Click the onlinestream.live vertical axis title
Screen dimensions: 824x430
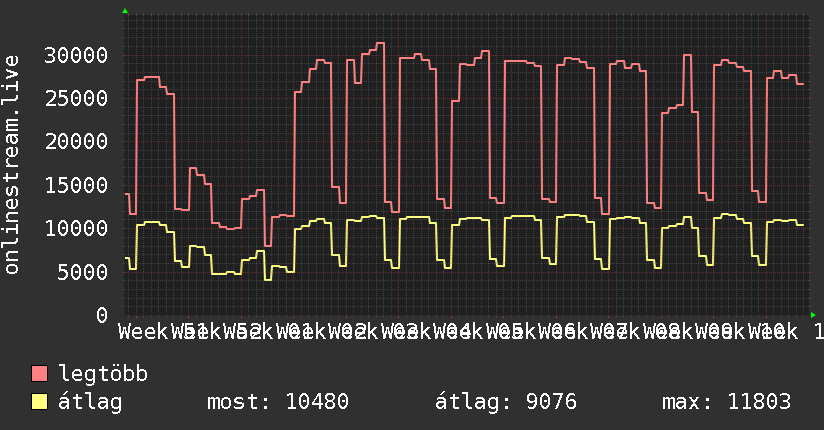[11, 165]
